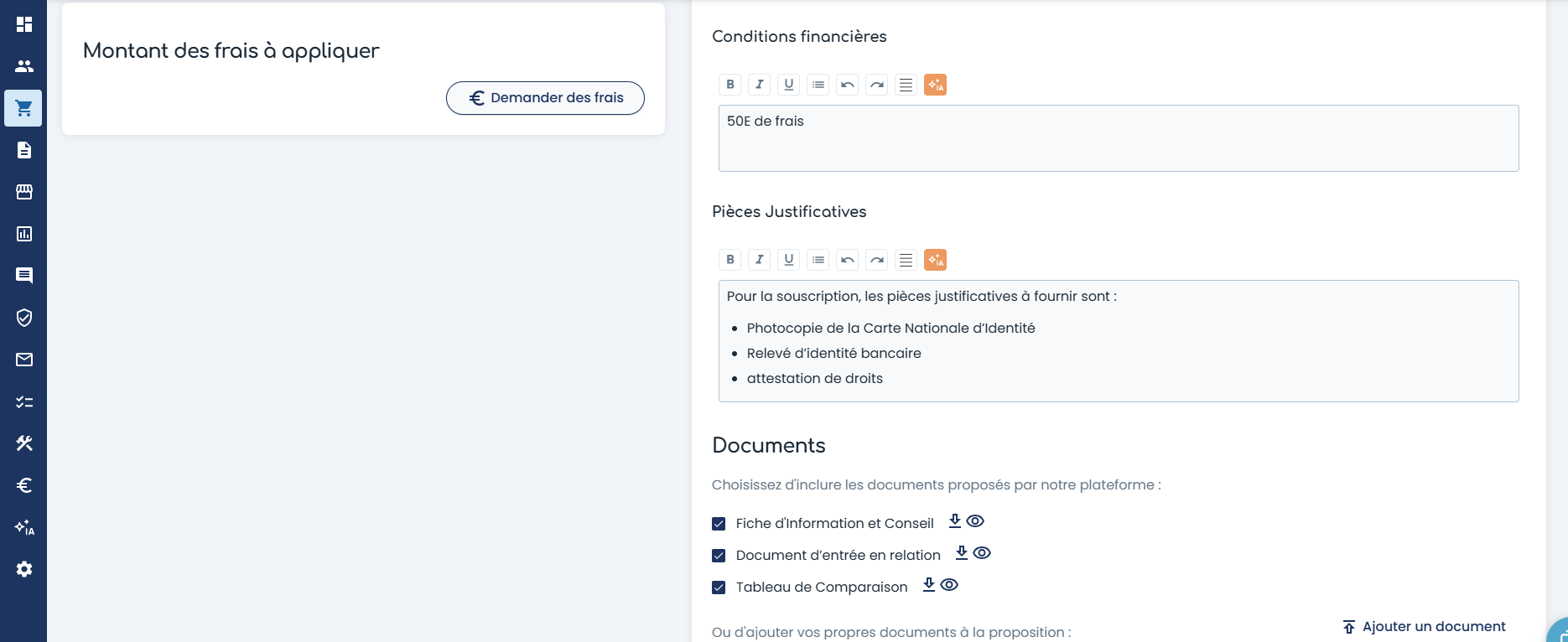Open the shield check sidebar icon
The height and width of the screenshot is (642, 1568).
click(23, 318)
